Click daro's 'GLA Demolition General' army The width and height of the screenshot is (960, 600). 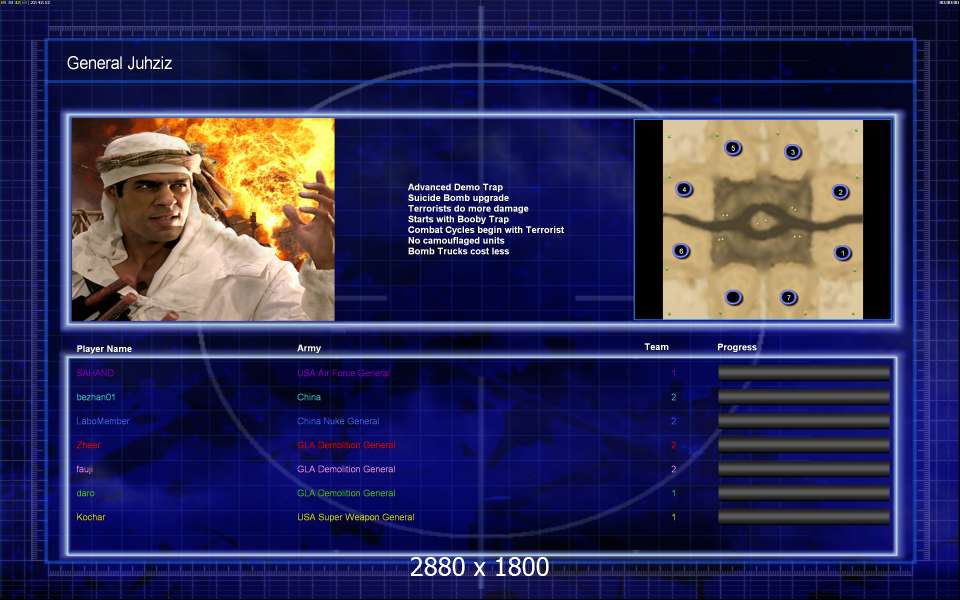click(x=347, y=493)
